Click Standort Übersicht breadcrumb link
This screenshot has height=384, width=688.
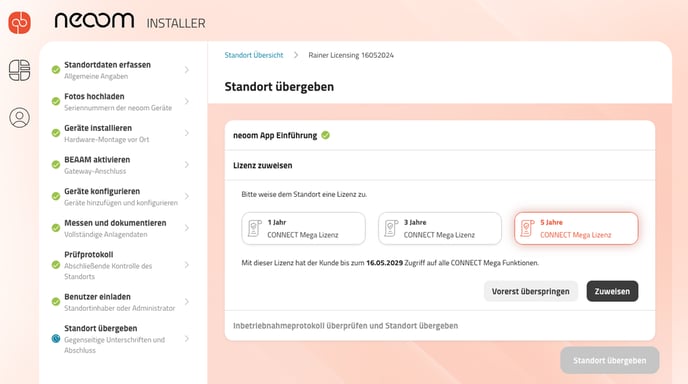click(x=254, y=55)
